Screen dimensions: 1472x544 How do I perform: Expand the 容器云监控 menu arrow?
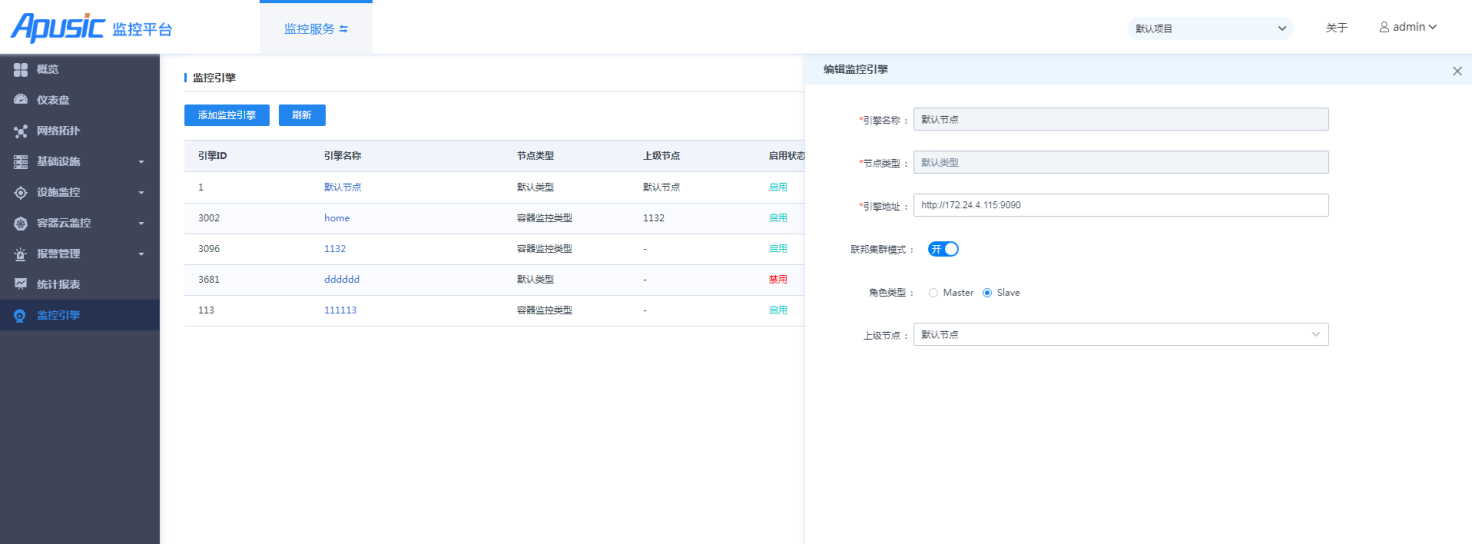141,223
